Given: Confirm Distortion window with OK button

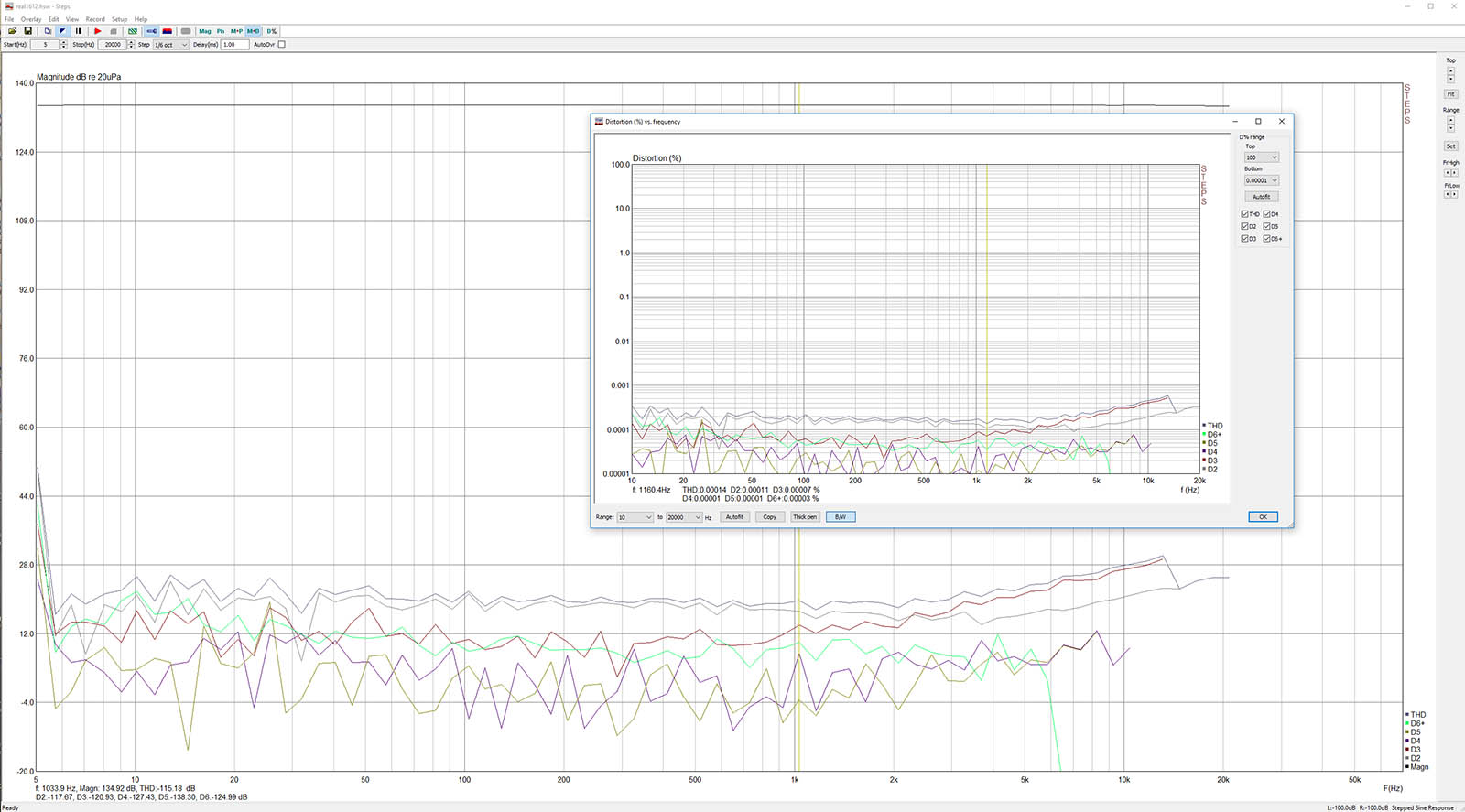Looking at the screenshot, I should click(x=1263, y=517).
